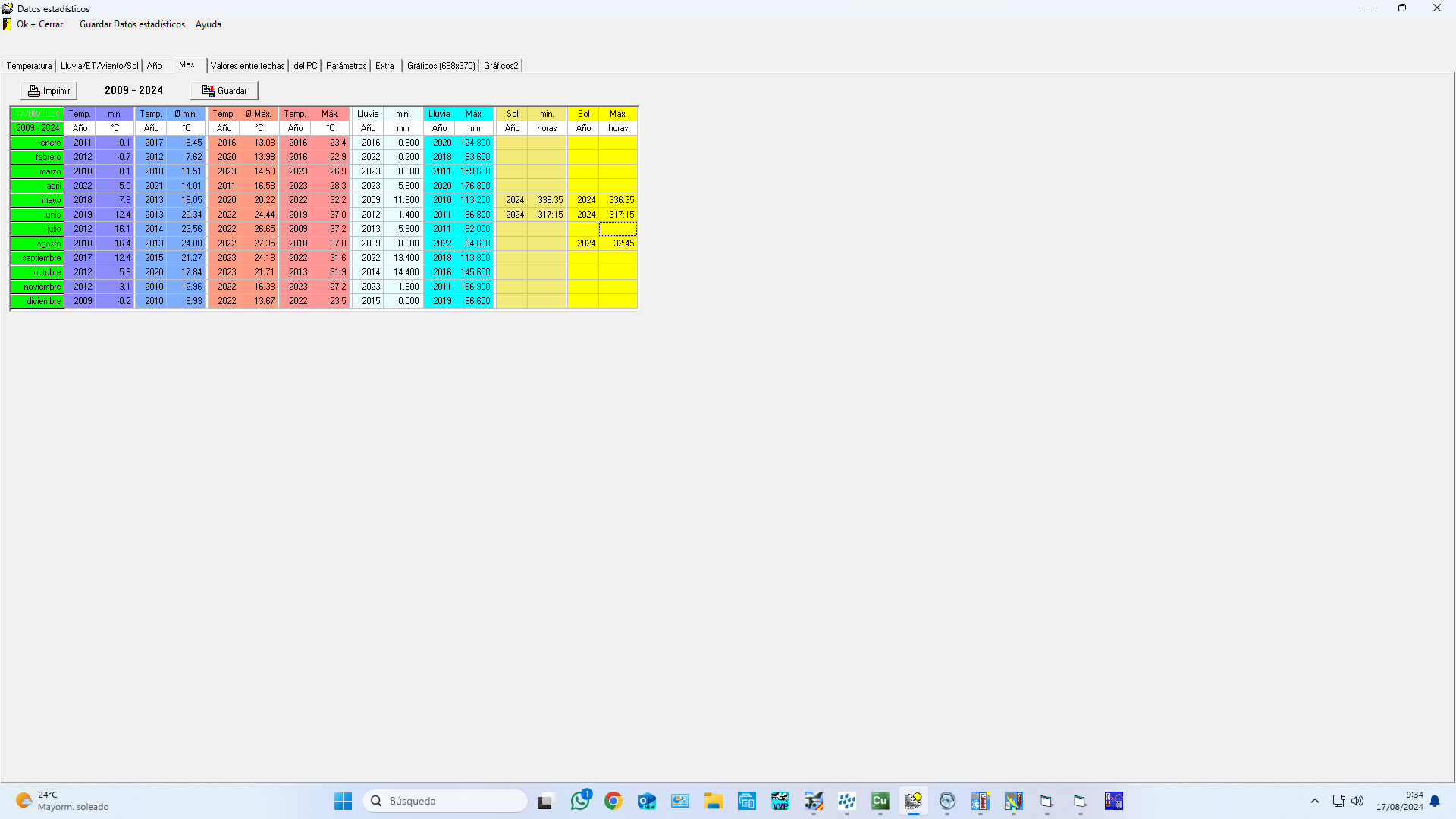
Task: Click the Guardar save button
Action: (224, 91)
